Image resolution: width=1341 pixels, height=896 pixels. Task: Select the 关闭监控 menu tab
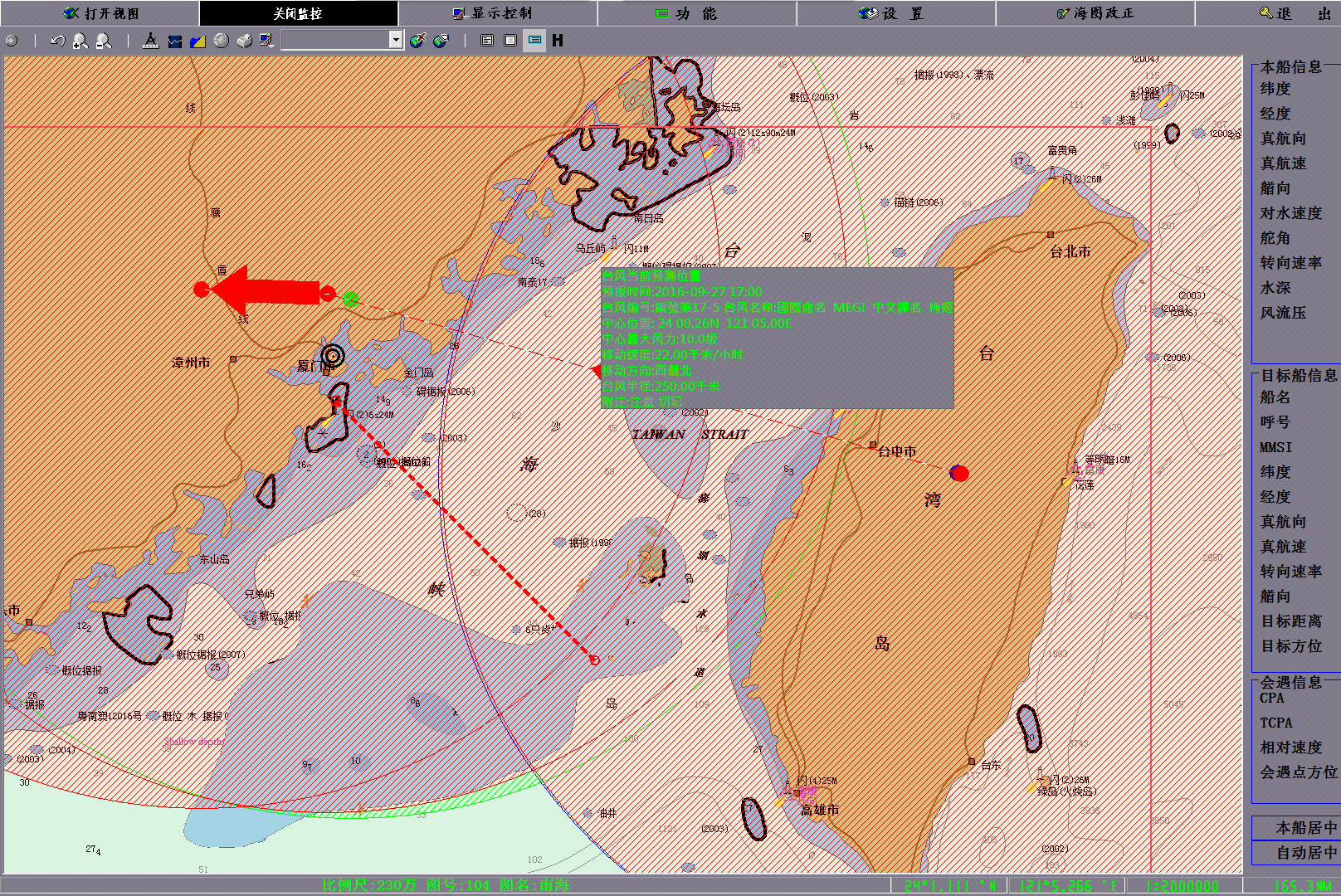299,13
